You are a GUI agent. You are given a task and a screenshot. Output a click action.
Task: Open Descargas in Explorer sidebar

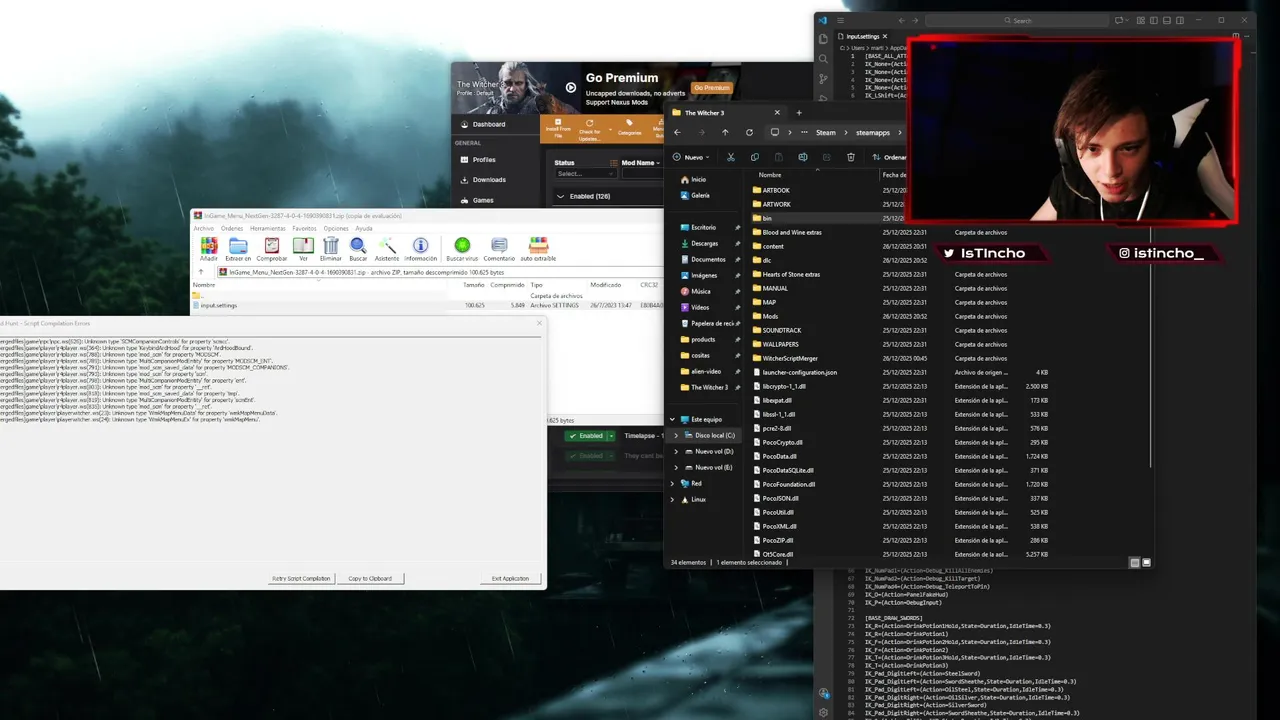point(705,243)
